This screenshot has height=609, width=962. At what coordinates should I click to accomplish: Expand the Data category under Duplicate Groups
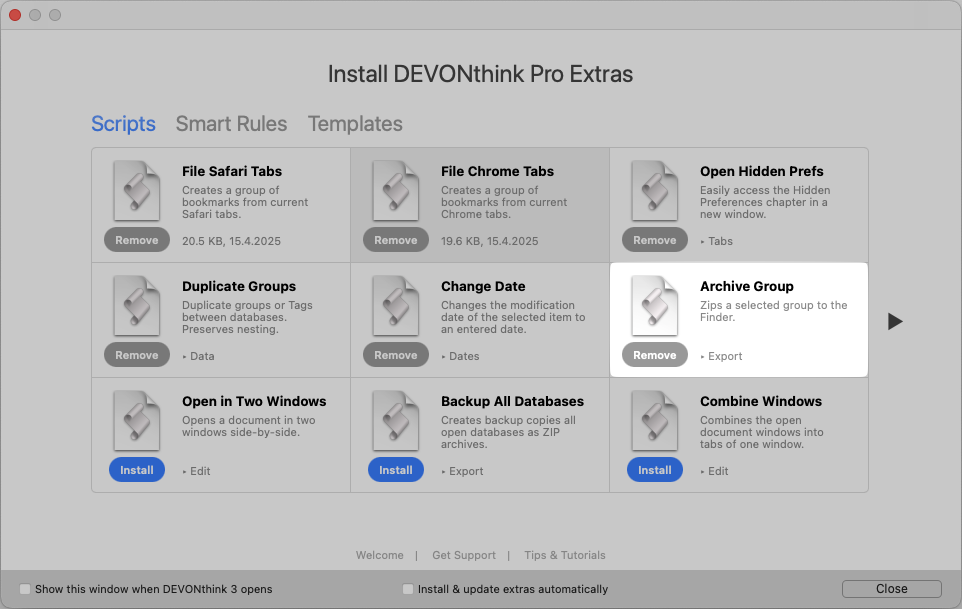[x=198, y=356]
